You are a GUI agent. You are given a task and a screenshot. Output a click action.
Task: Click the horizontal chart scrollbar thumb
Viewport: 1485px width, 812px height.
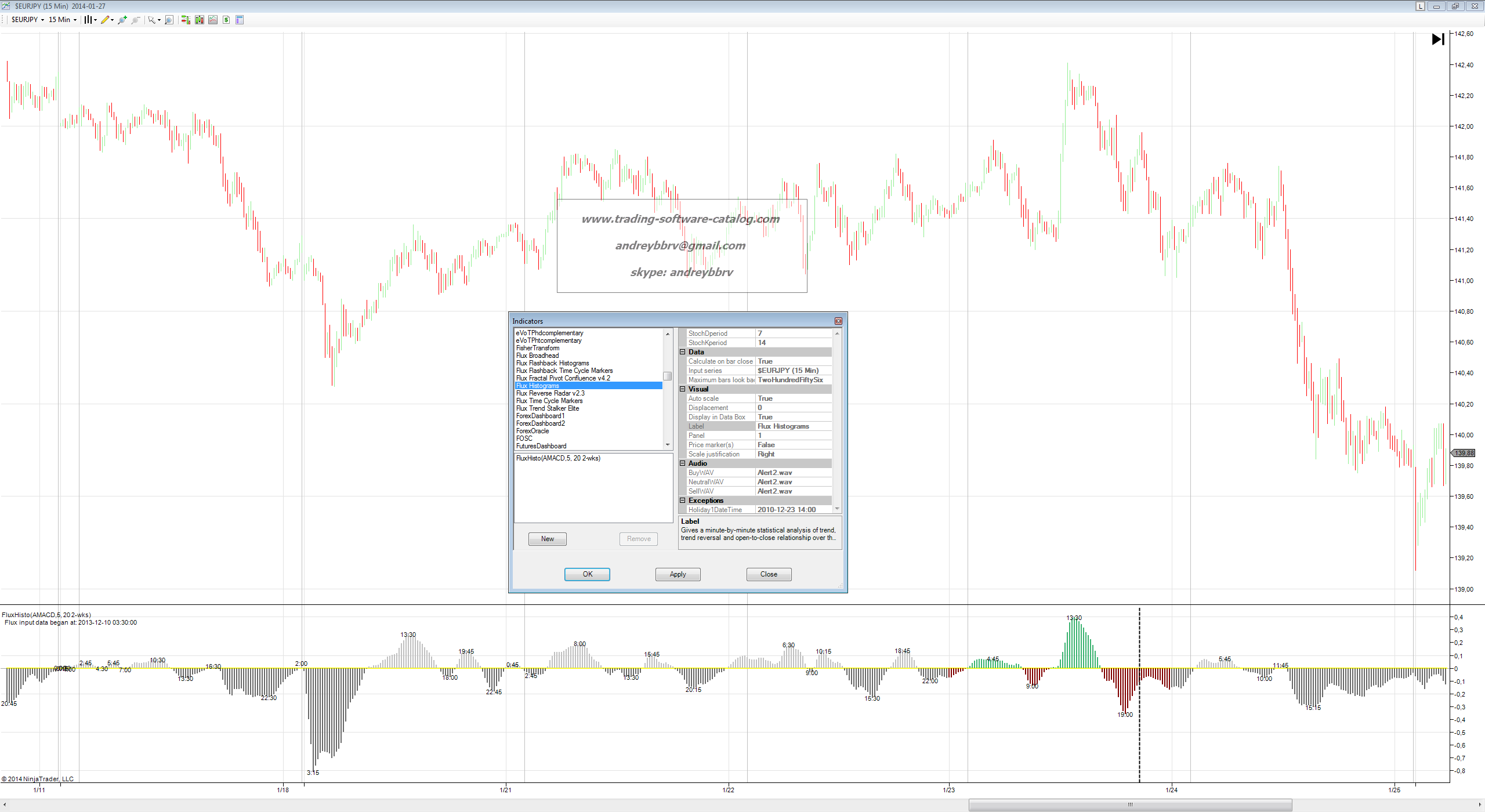point(1129,804)
